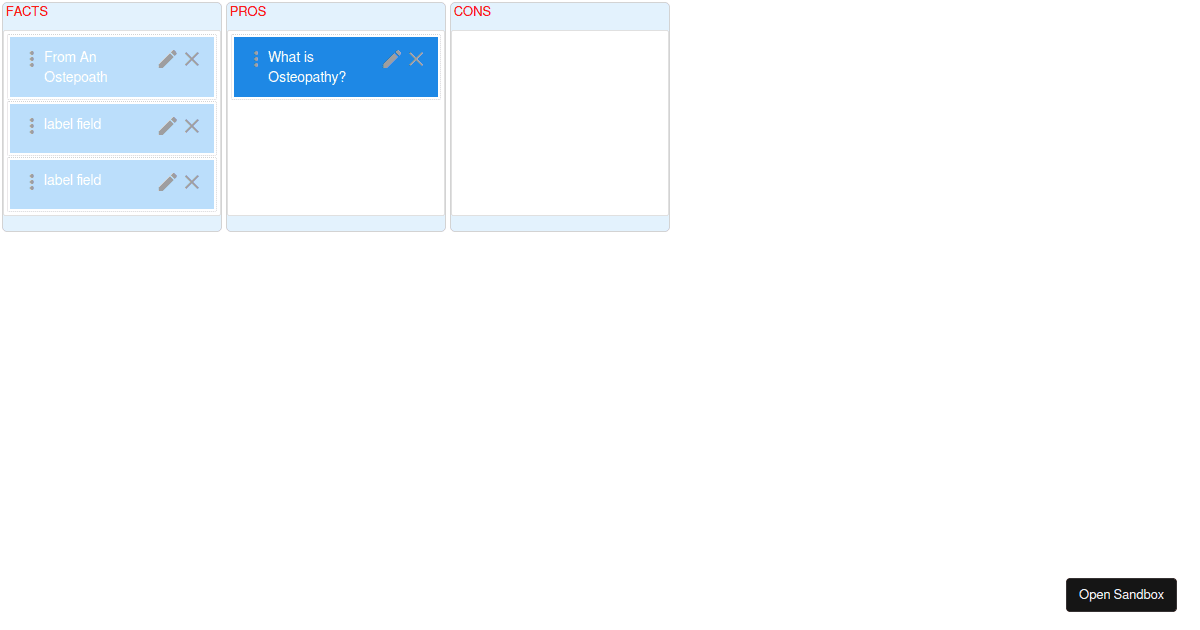The height and width of the screenshot is (630, 1200).
Task: Click the delete X on From An Ostepoath card
Action: click(192, 59)
